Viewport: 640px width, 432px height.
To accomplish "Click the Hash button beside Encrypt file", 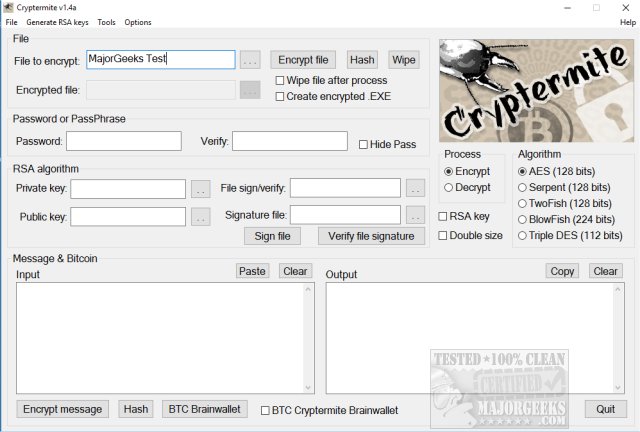I will click(362, 60).
